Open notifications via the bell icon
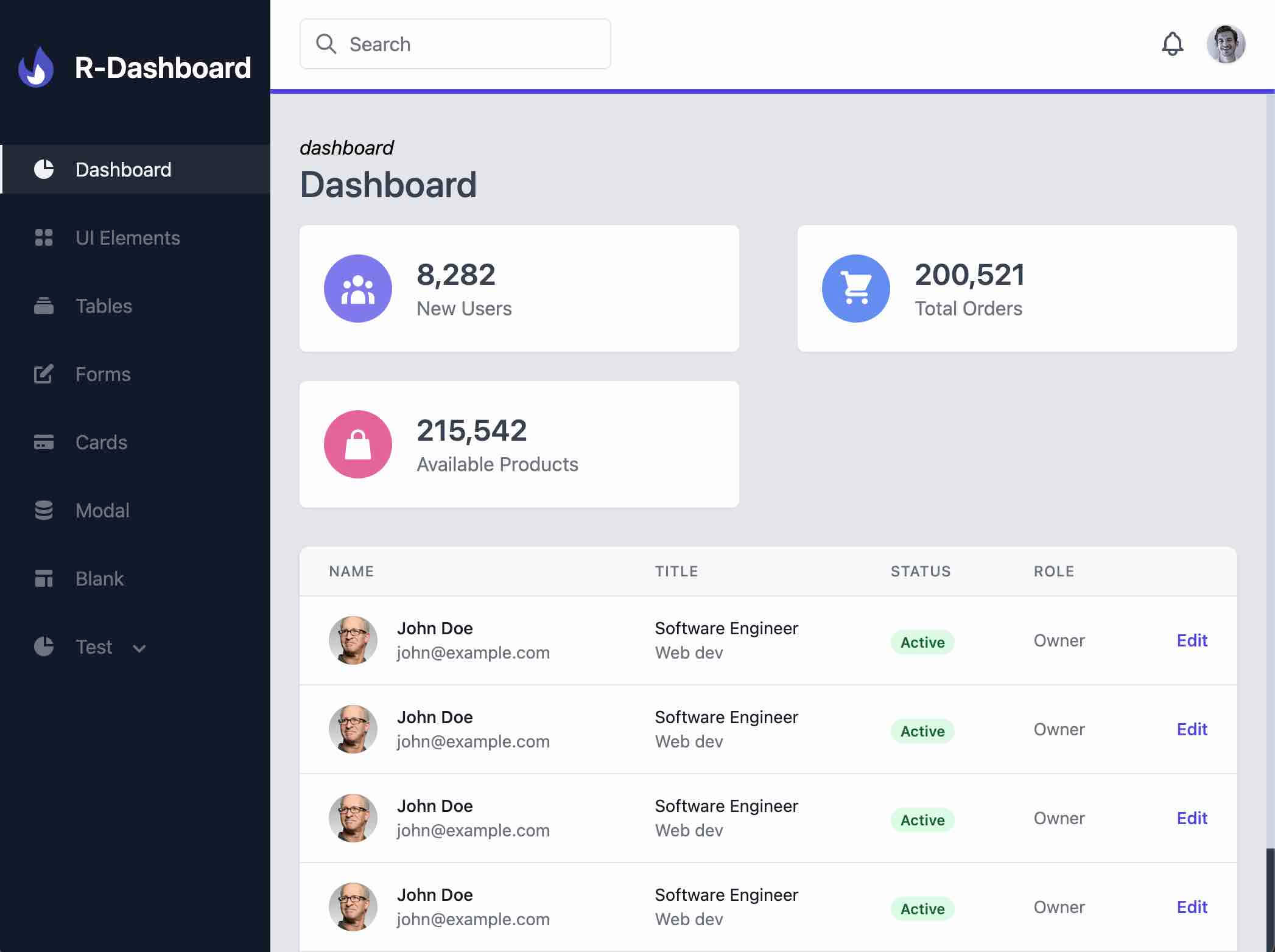 coord(1173,43)
